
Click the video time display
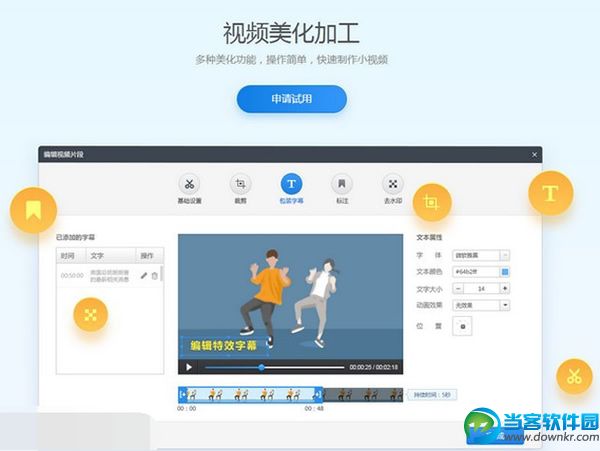(373, 367)
